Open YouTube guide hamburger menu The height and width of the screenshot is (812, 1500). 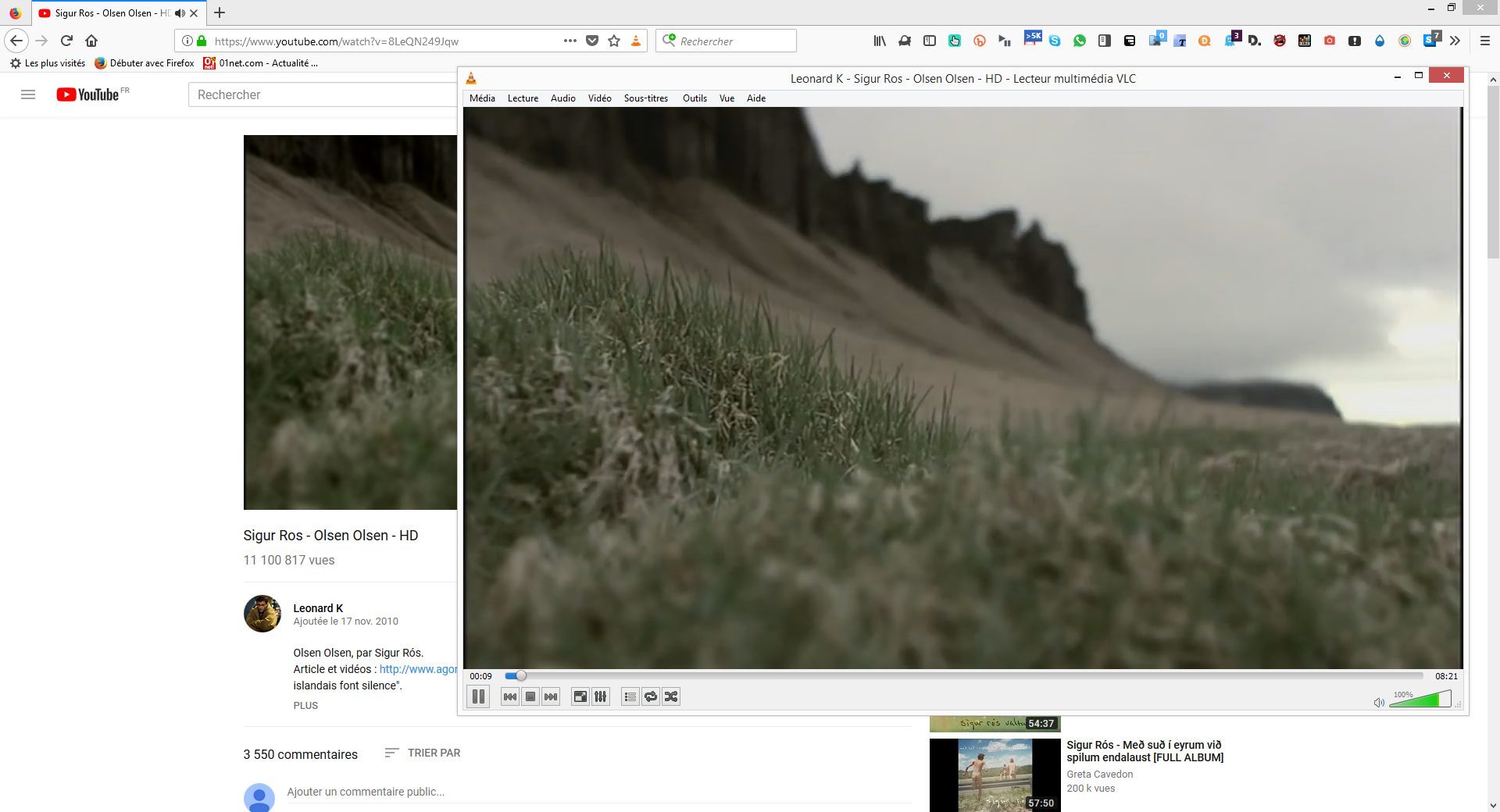point(28,94)
